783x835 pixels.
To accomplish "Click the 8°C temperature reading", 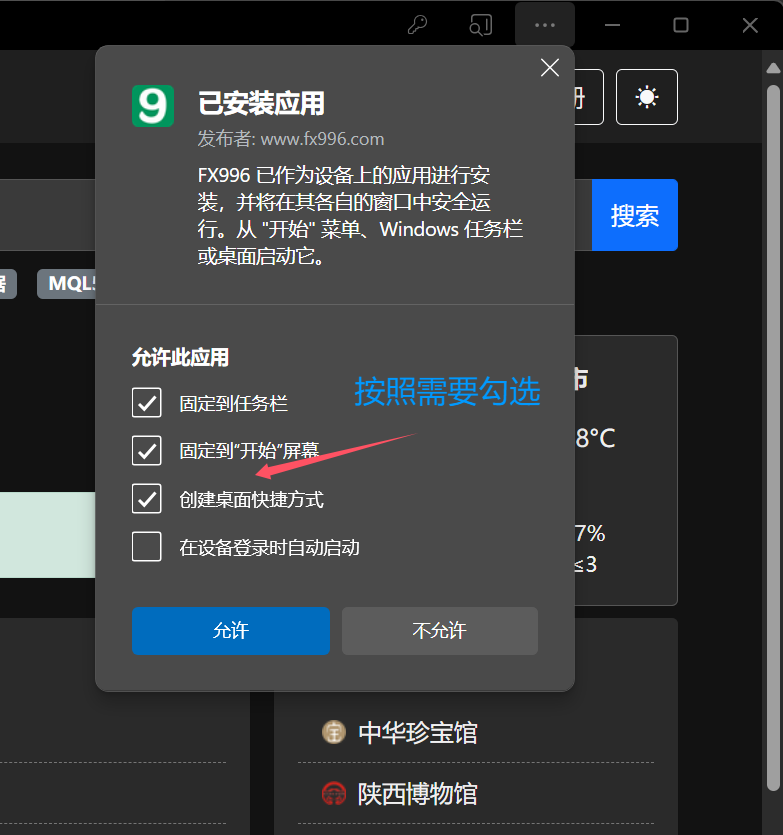I will pyautogui.click(x=595, y=438).
